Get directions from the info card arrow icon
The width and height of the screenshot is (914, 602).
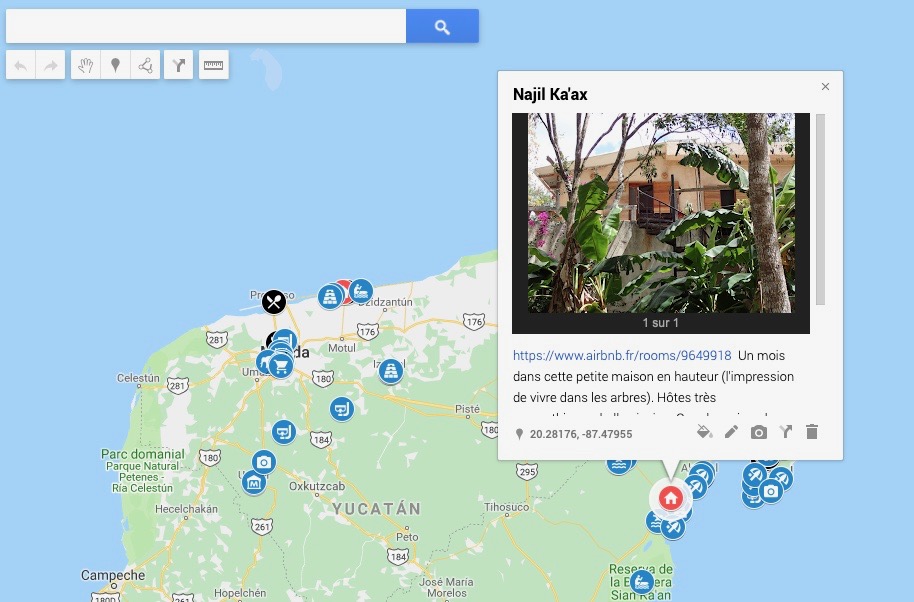pyautogui.click(x=786, y=432)
